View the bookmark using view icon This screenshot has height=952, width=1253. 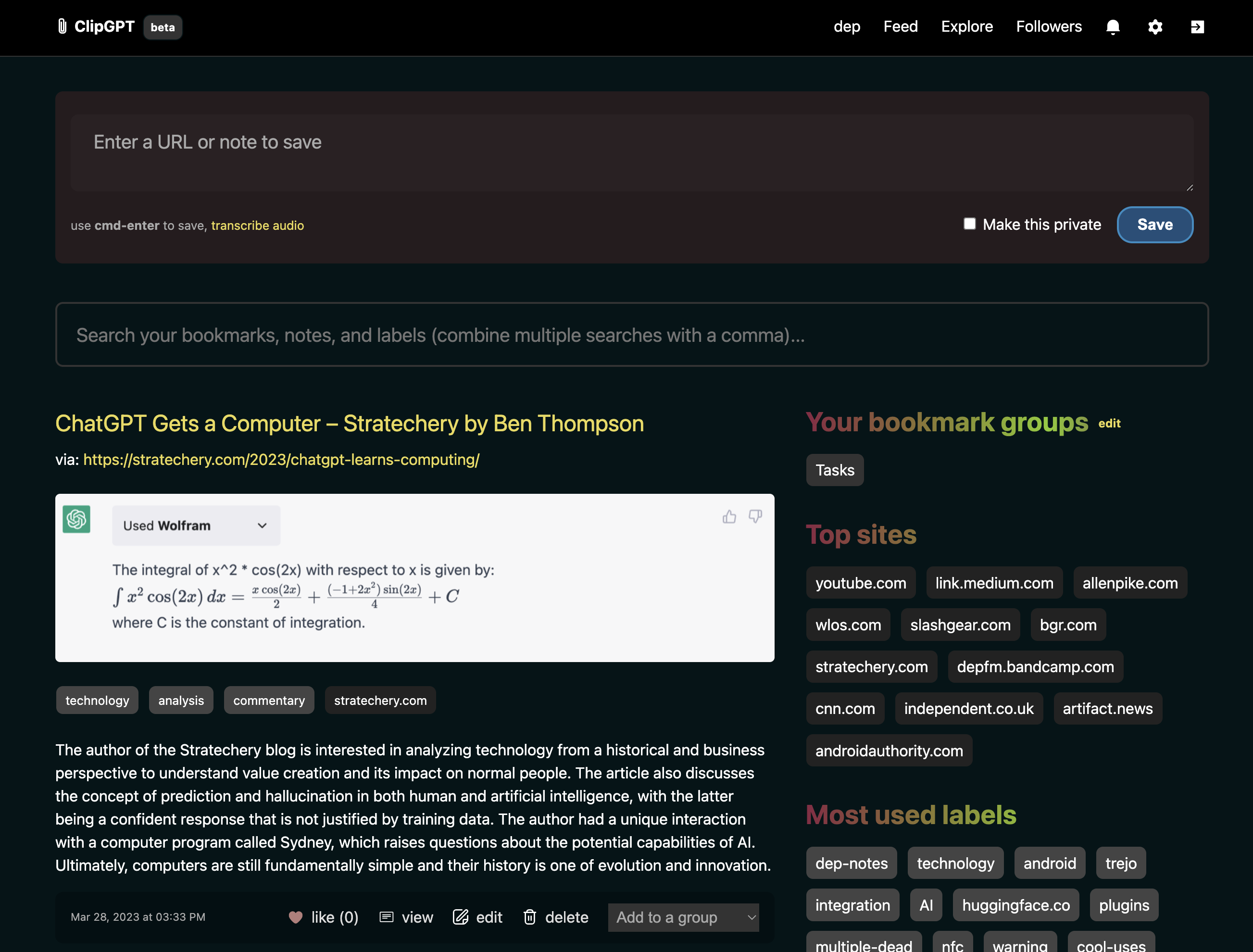click(x=387, y=917)
